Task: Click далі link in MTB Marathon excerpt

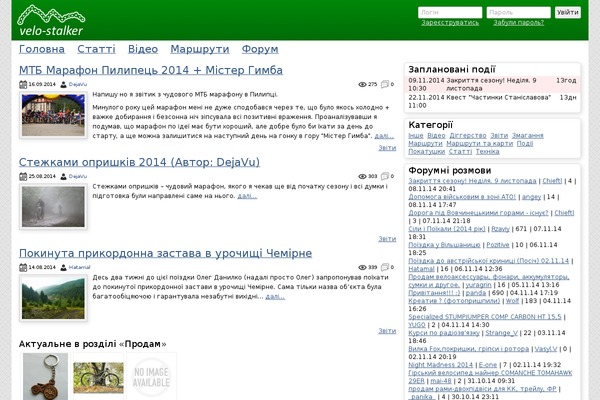Action: [384, 136]
